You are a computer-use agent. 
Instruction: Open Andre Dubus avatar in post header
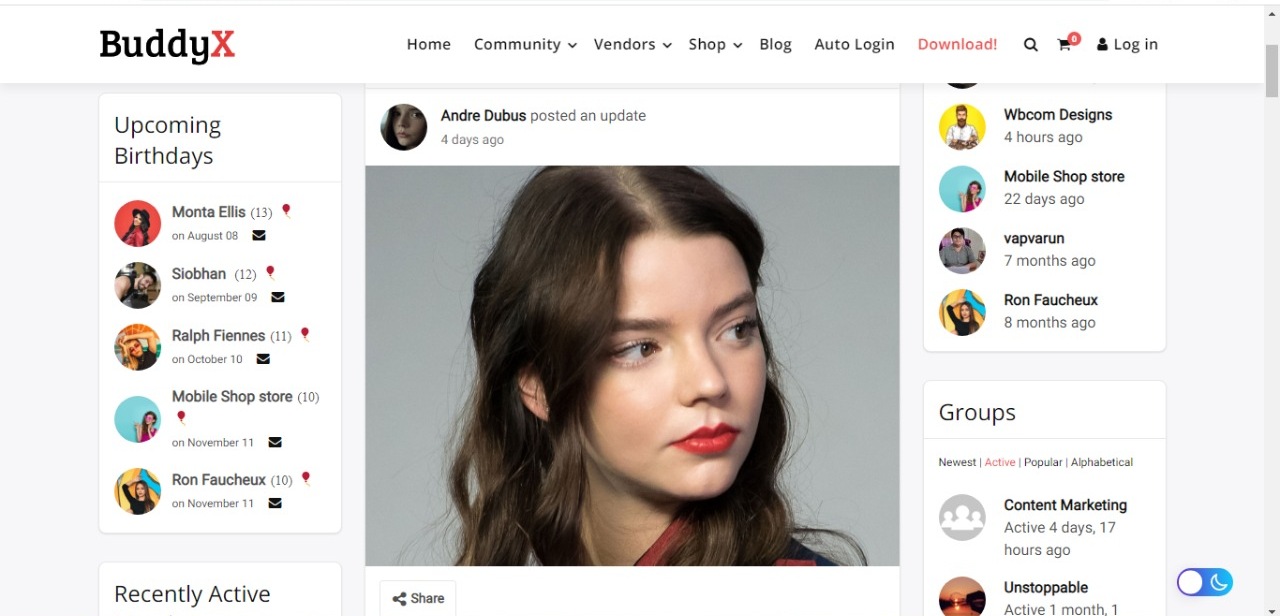(x=404, y=127)
